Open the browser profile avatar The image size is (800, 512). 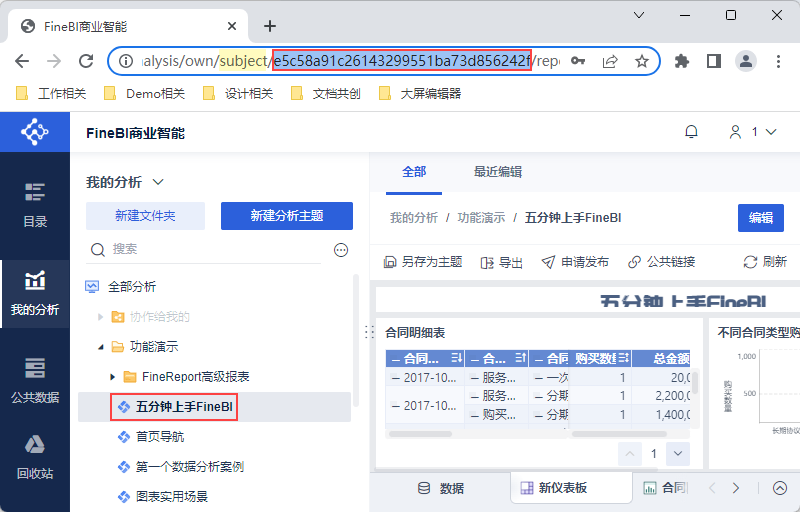point(745,61)
